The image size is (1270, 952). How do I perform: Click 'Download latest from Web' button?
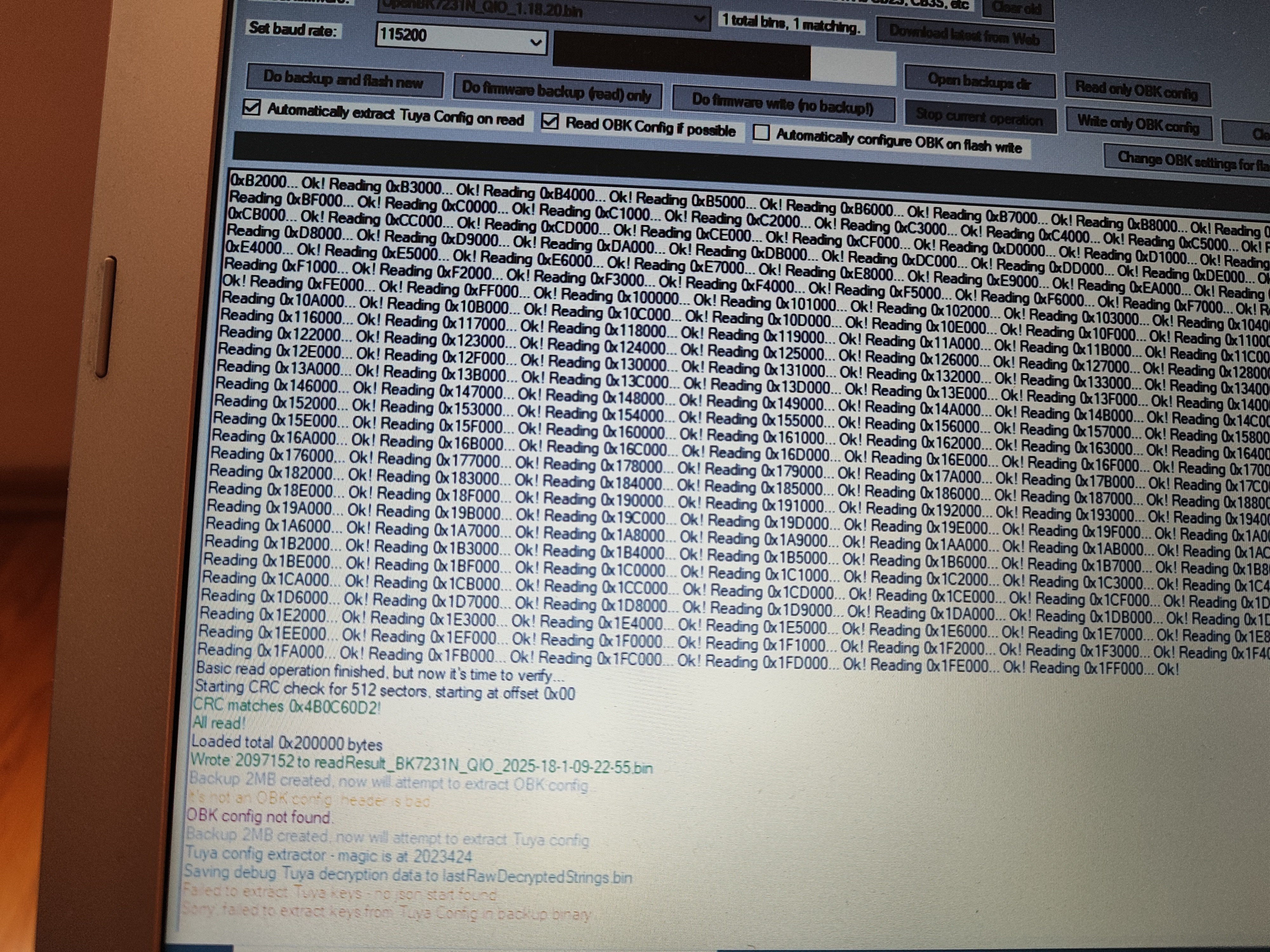pos(965,36)
